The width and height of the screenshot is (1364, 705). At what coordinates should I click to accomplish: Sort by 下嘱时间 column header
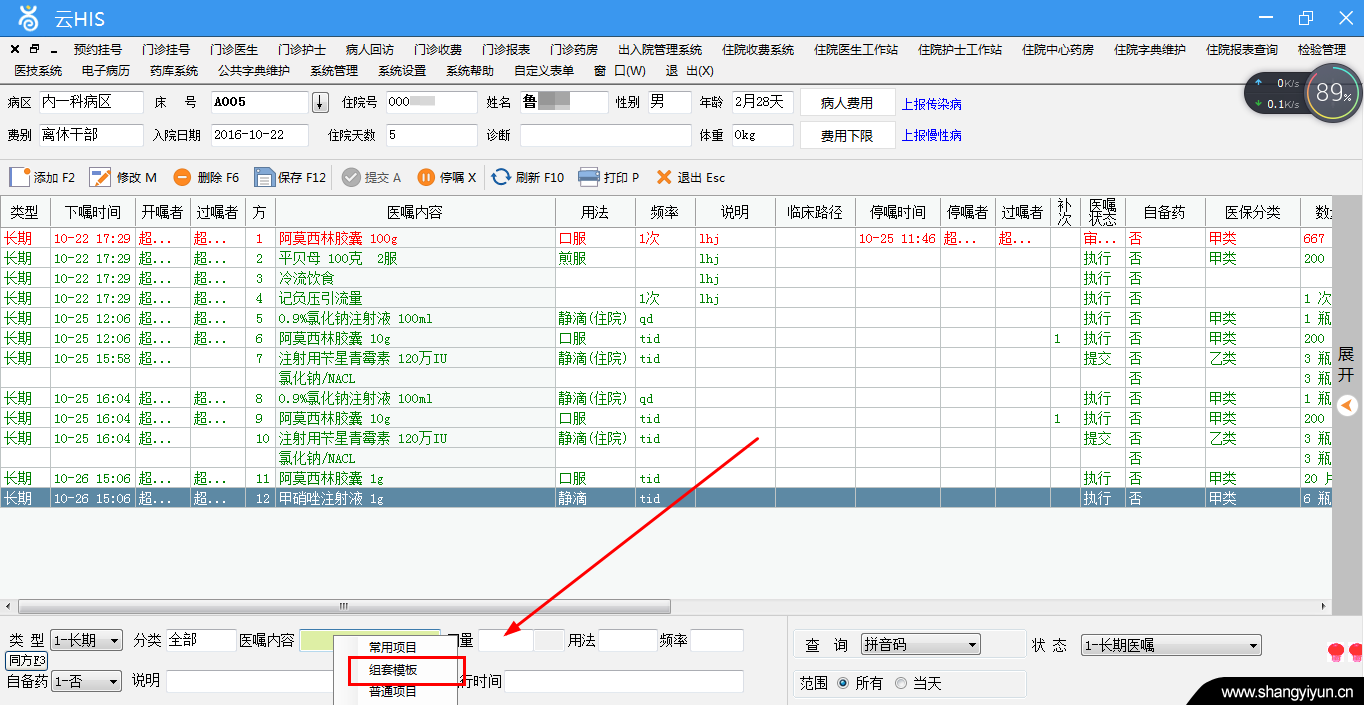pyautogui.click(x=93, y=212)
